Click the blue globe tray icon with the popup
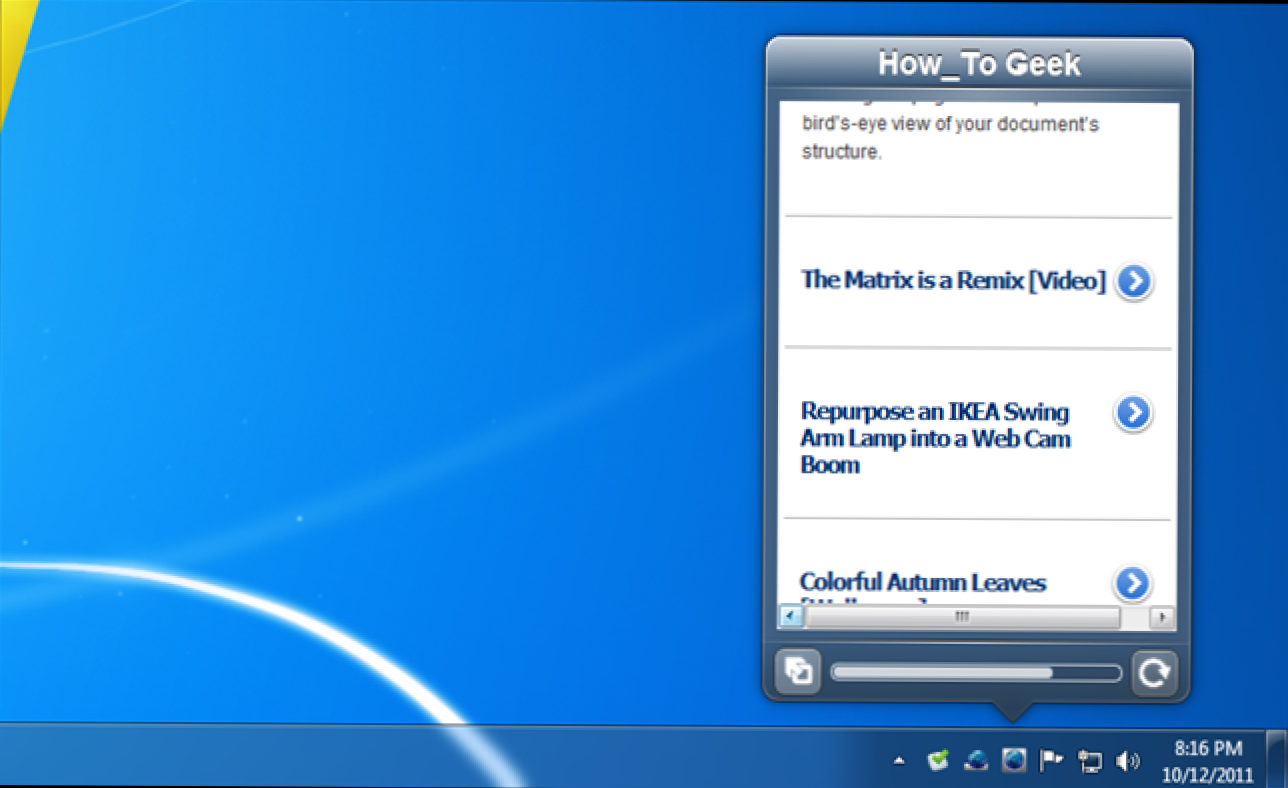This screenshot has height=788, width=1288. coord(1014,761)
